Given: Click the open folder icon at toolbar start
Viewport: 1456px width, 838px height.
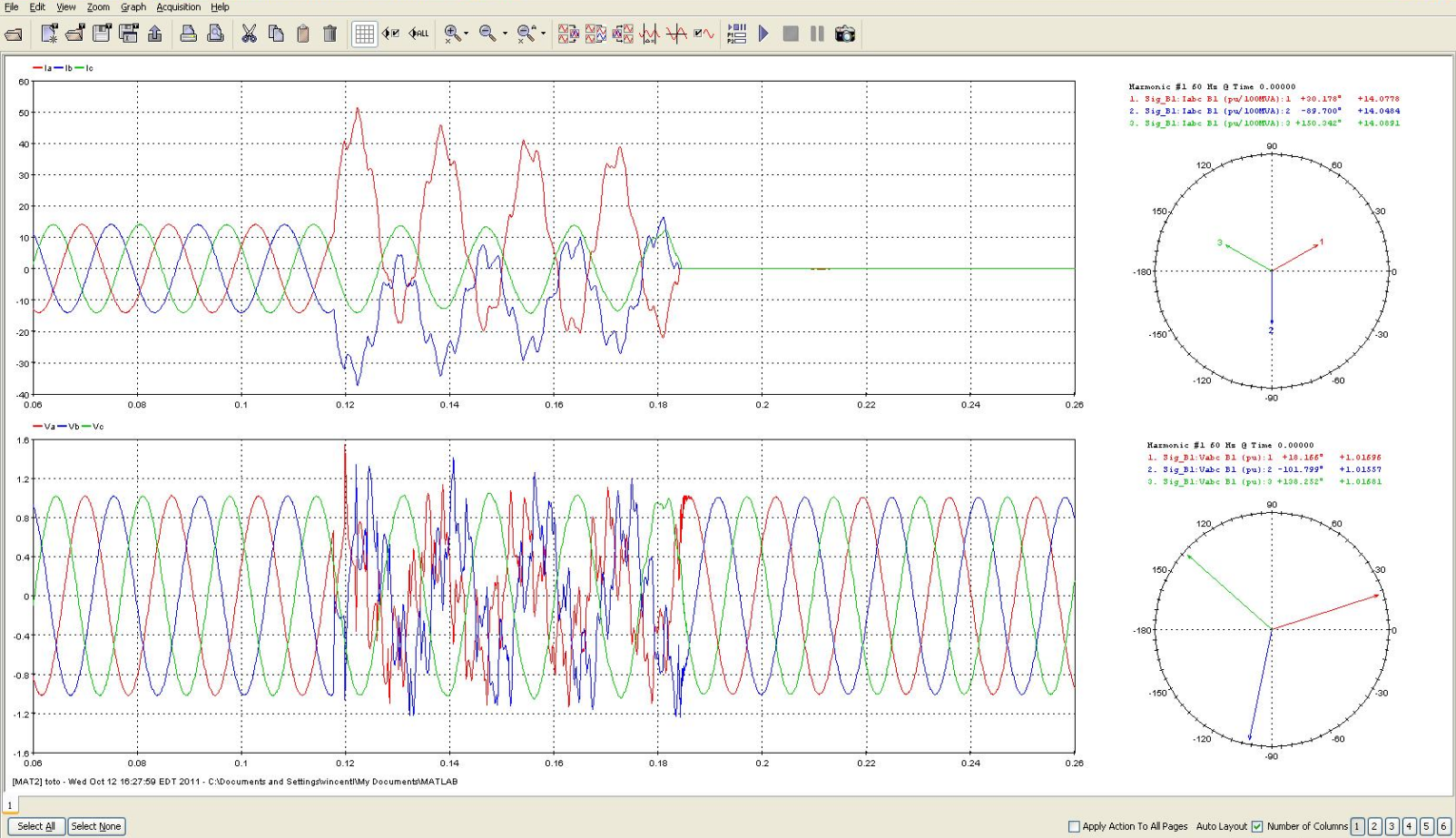Looking at the screenshot, I should tap(14, 35).
